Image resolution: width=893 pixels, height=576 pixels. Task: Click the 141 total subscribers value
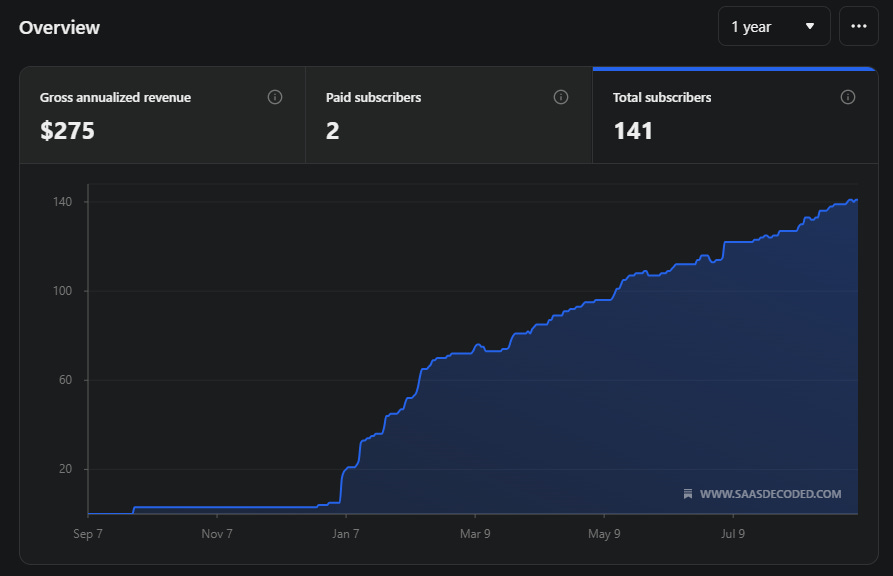coord(633,131)
